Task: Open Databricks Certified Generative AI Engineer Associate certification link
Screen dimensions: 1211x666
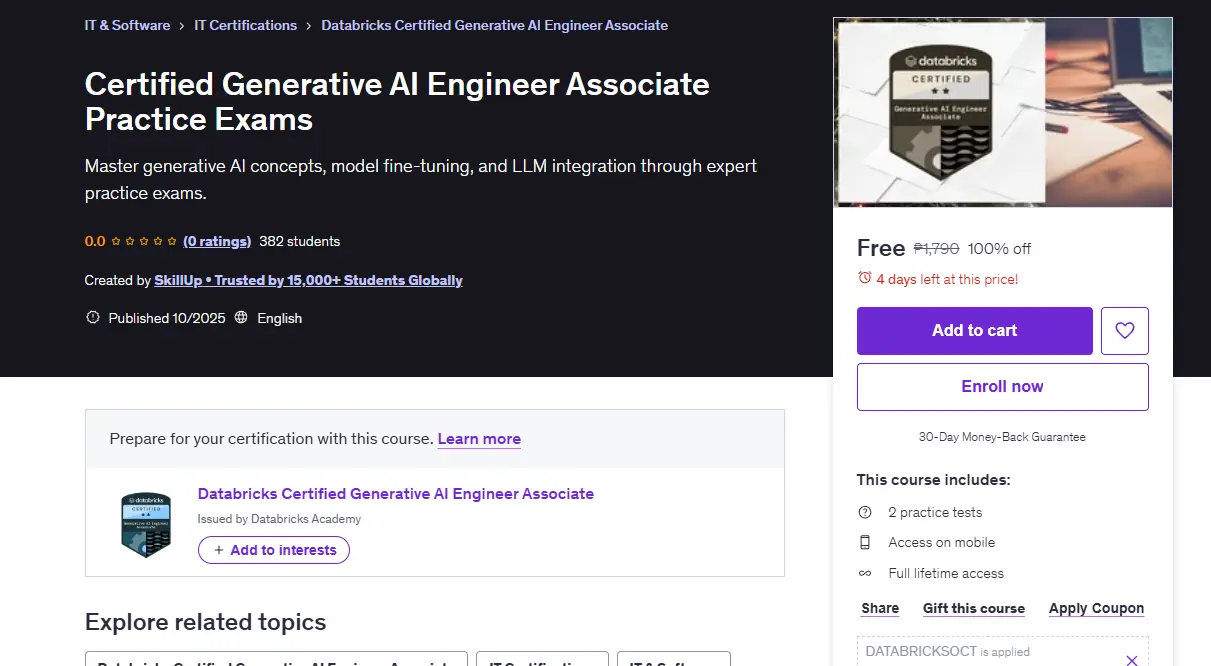Action: pyautogui.click(x=396, y=494)
